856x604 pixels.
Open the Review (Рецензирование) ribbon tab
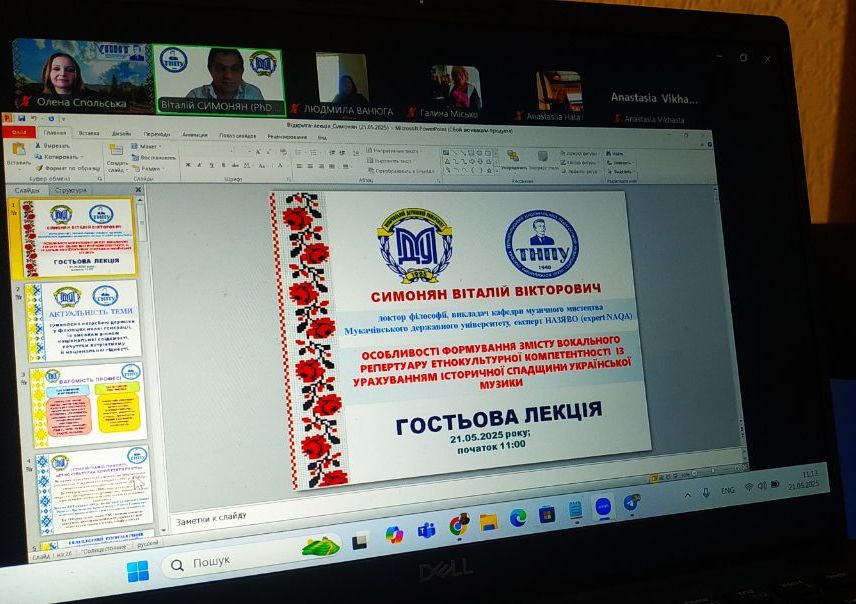point(287,137)
